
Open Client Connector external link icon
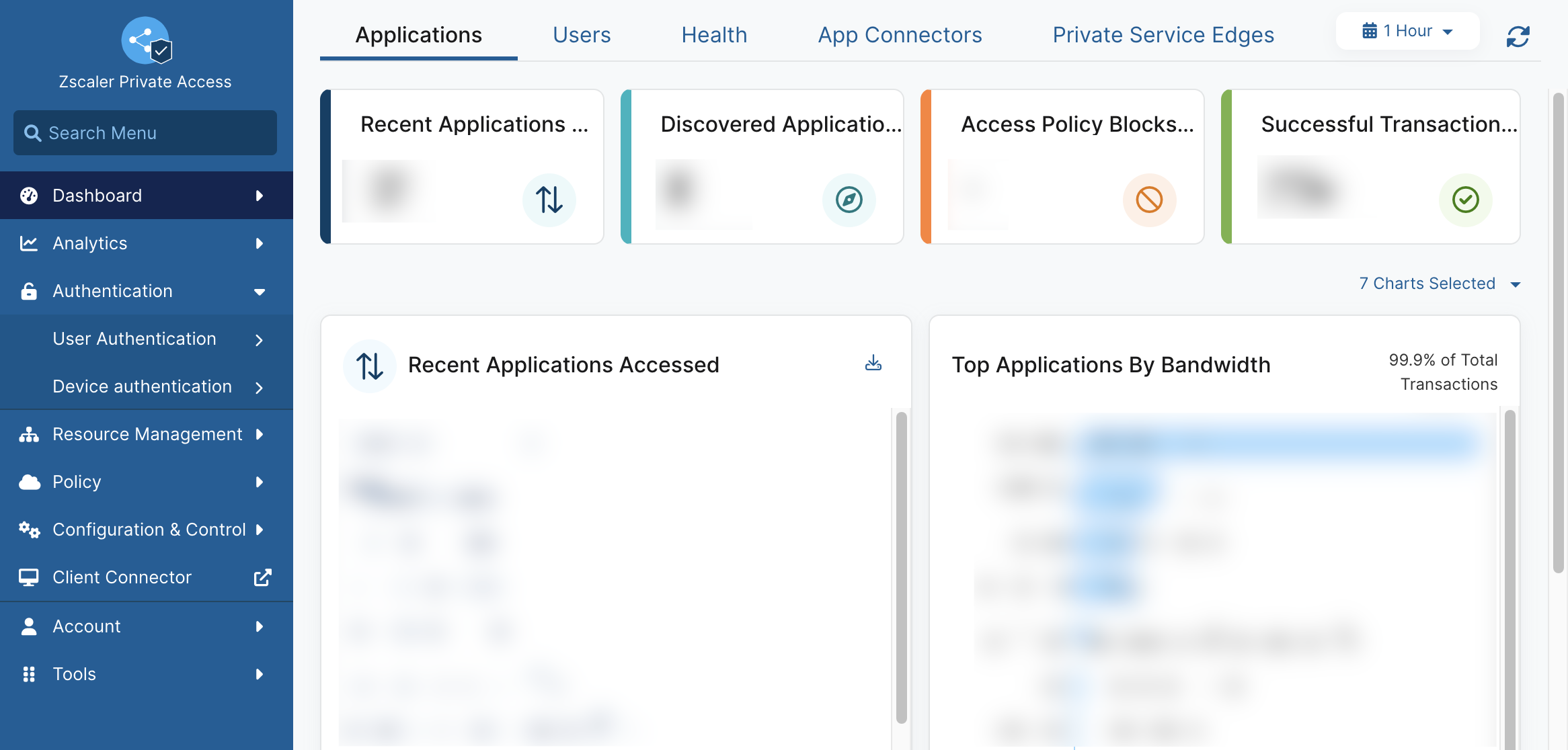point(262,577)
